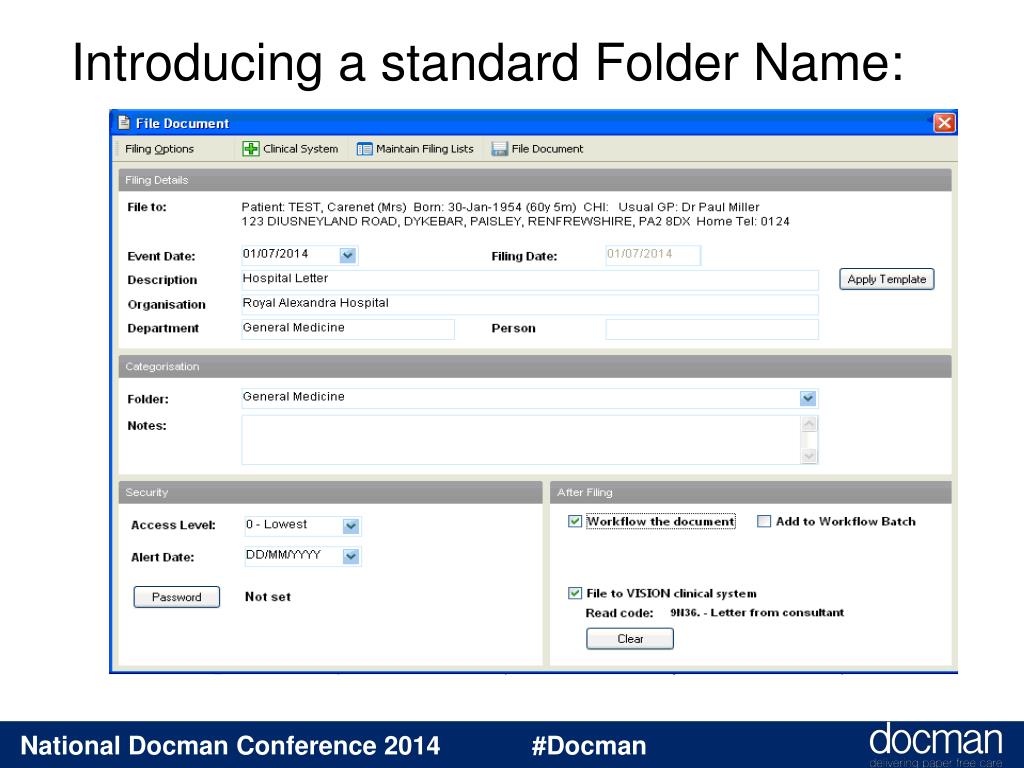The width and height of the screenshot is (1024, 768).
Task: Open the Folder dropdown list
Action: [x=808, y=398]
